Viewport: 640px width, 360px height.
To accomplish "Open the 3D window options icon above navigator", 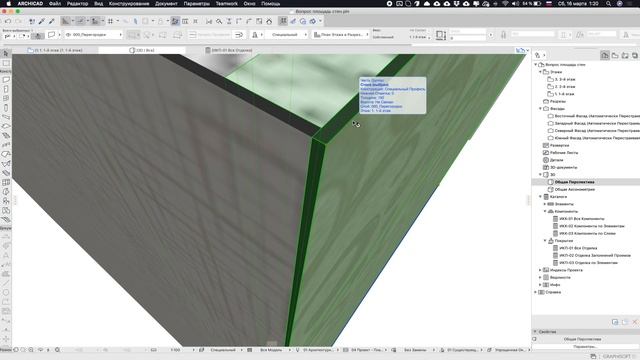I will click(x=520, y=50).
